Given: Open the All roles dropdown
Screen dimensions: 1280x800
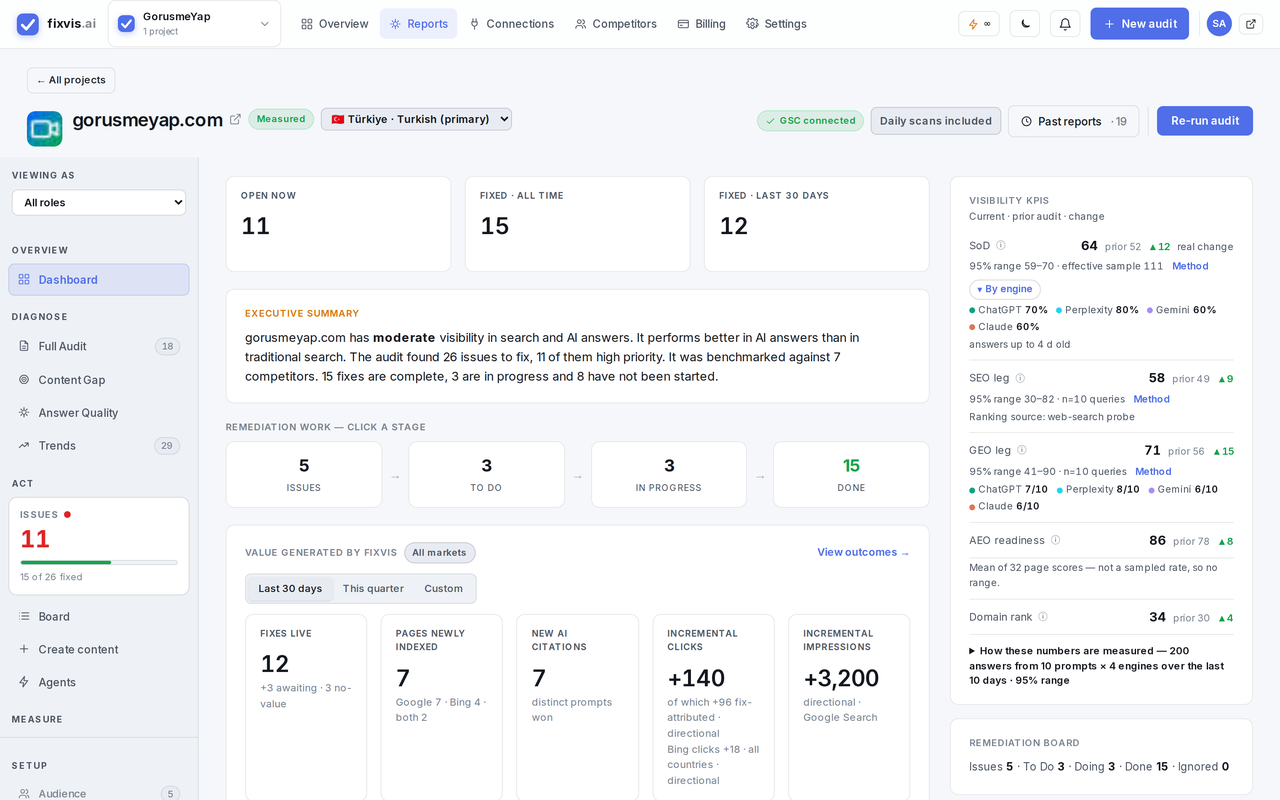Looking at the screenshot, I should [99, 203].
